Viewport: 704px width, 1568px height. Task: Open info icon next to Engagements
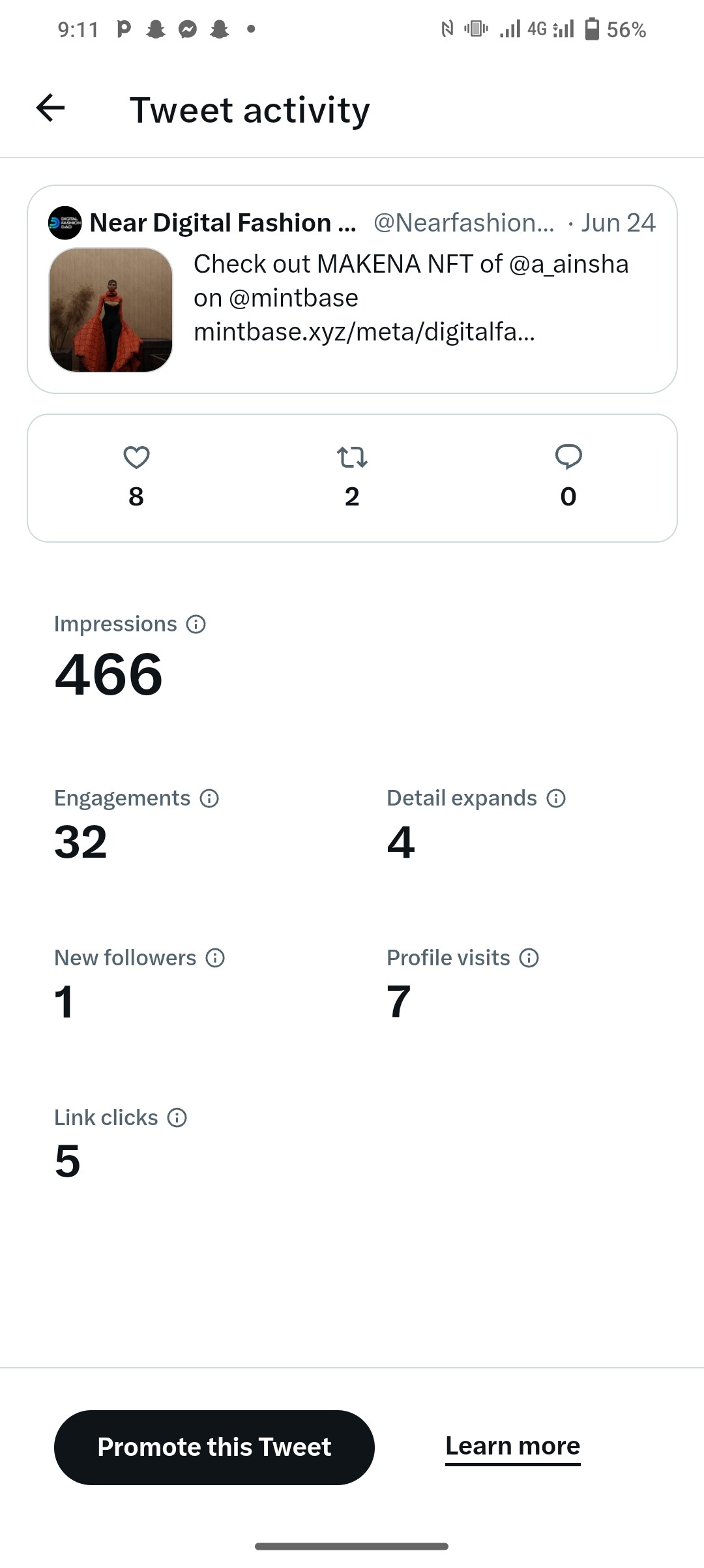coord(209,798)
